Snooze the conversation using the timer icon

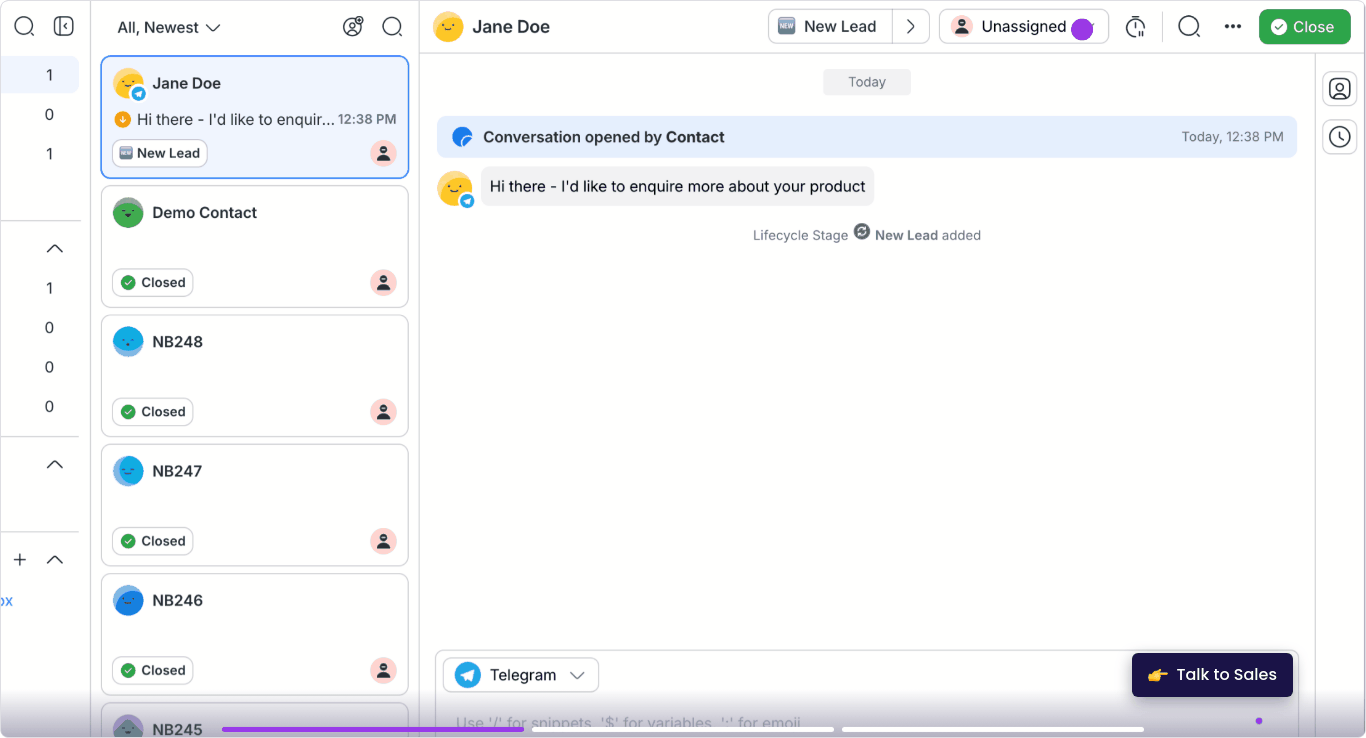[x=1136, y=26]
